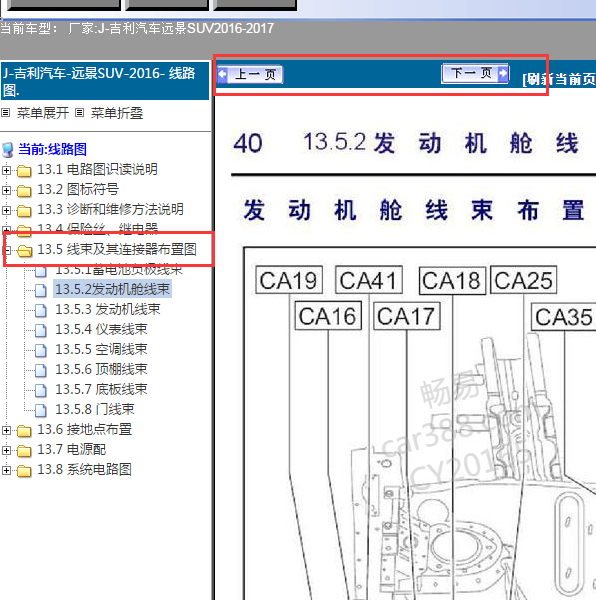Click the J-吉利汽车-远景SUV-2016- 线路图 header
This screenshot has height=600, width=596.
[105, 81]
